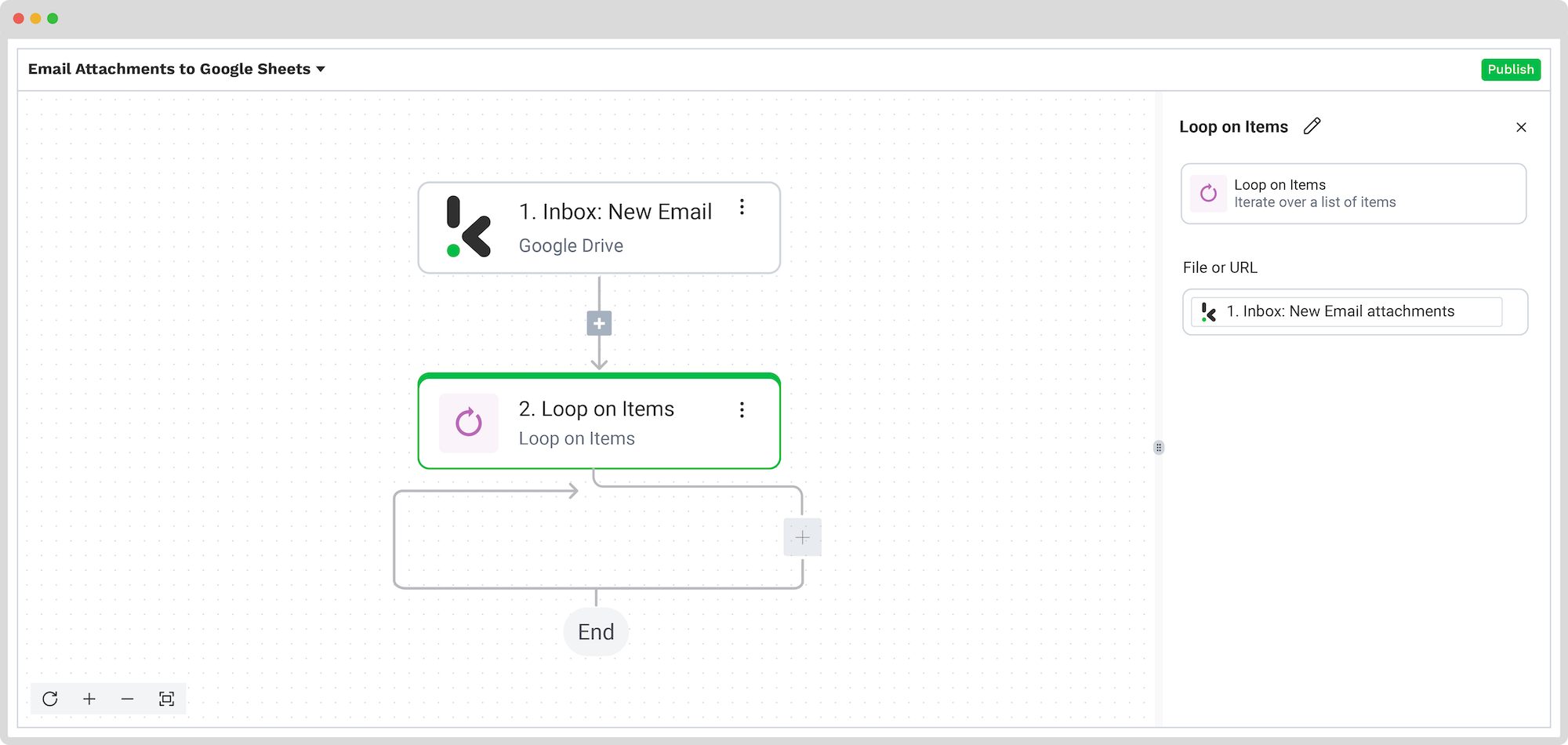Edit the Loop on Items panel name
The width and height of the screenshot is (1568, 745).
tap(1312, 126)
